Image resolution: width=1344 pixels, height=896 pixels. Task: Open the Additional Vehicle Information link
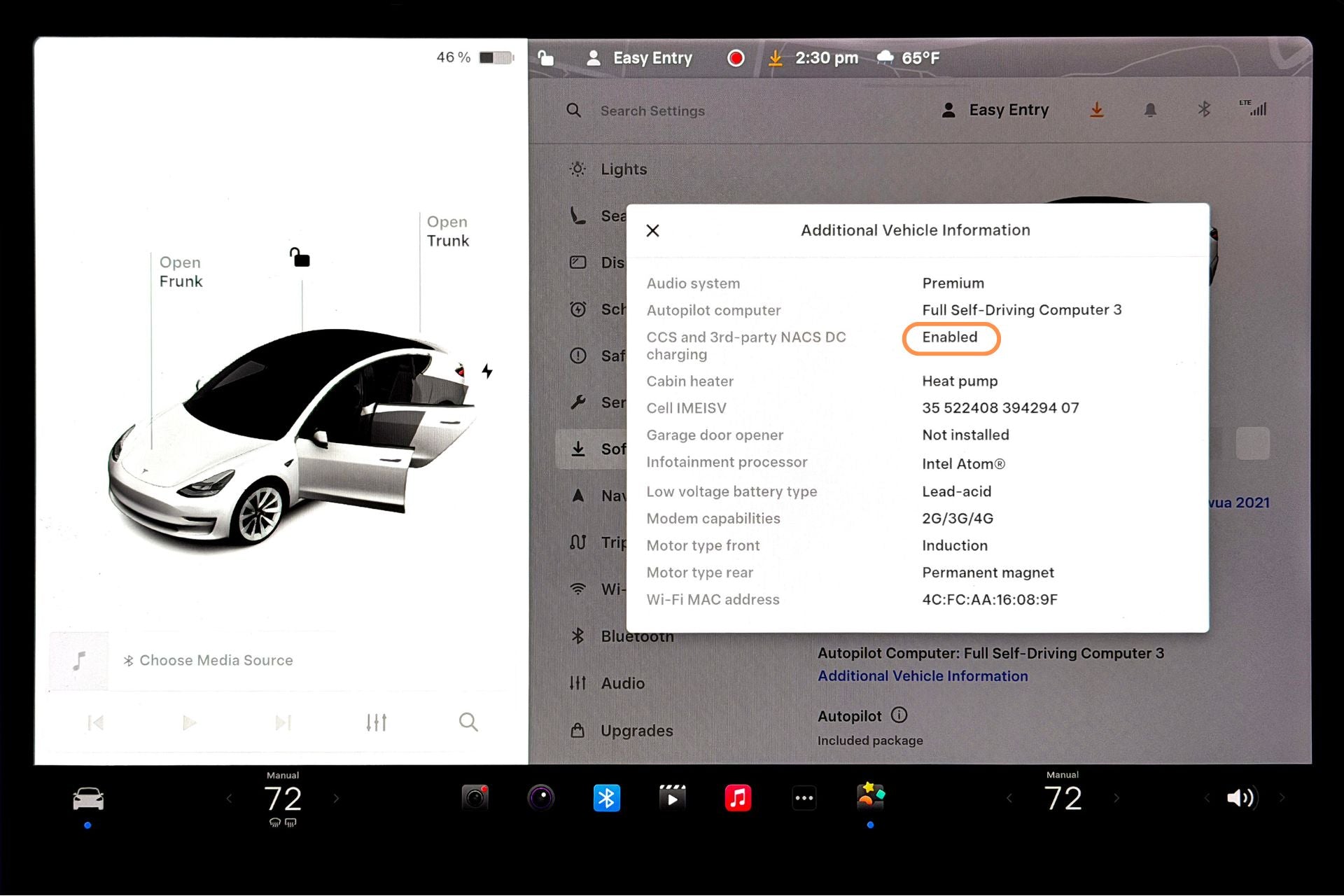point(922,675)
